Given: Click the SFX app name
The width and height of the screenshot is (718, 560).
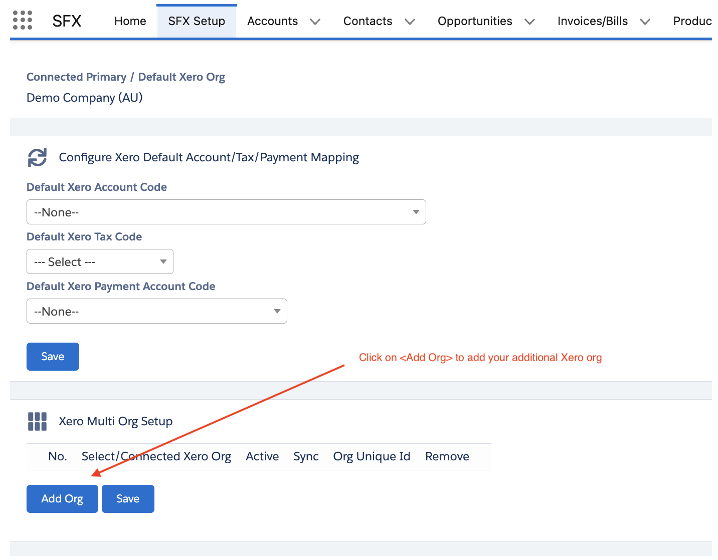Looking at the screenshot, I should point(67,21).
